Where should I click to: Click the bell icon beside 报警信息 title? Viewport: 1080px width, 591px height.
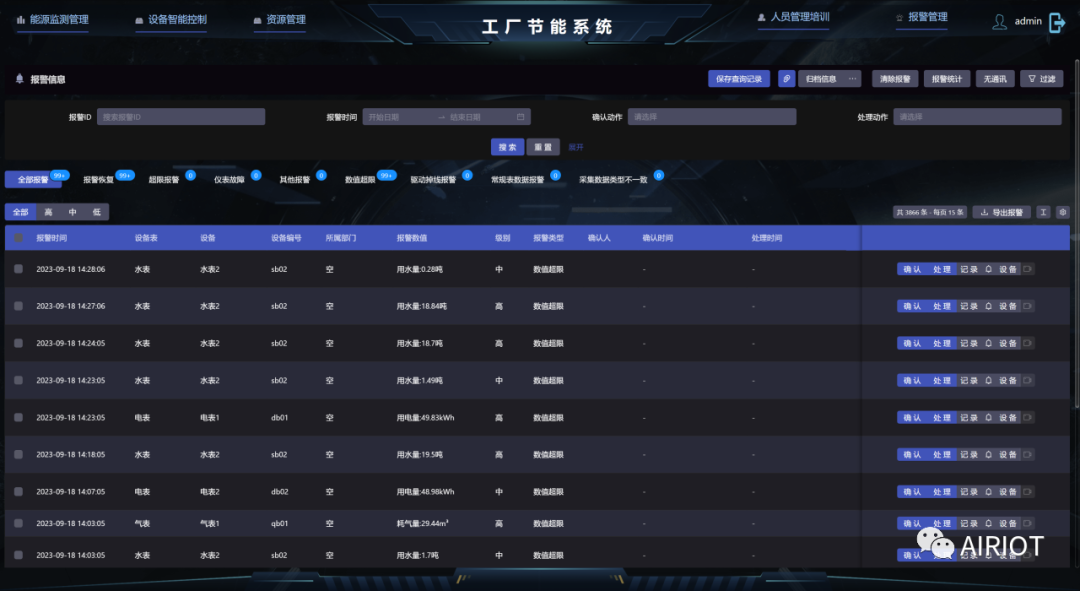coord(19,79)
